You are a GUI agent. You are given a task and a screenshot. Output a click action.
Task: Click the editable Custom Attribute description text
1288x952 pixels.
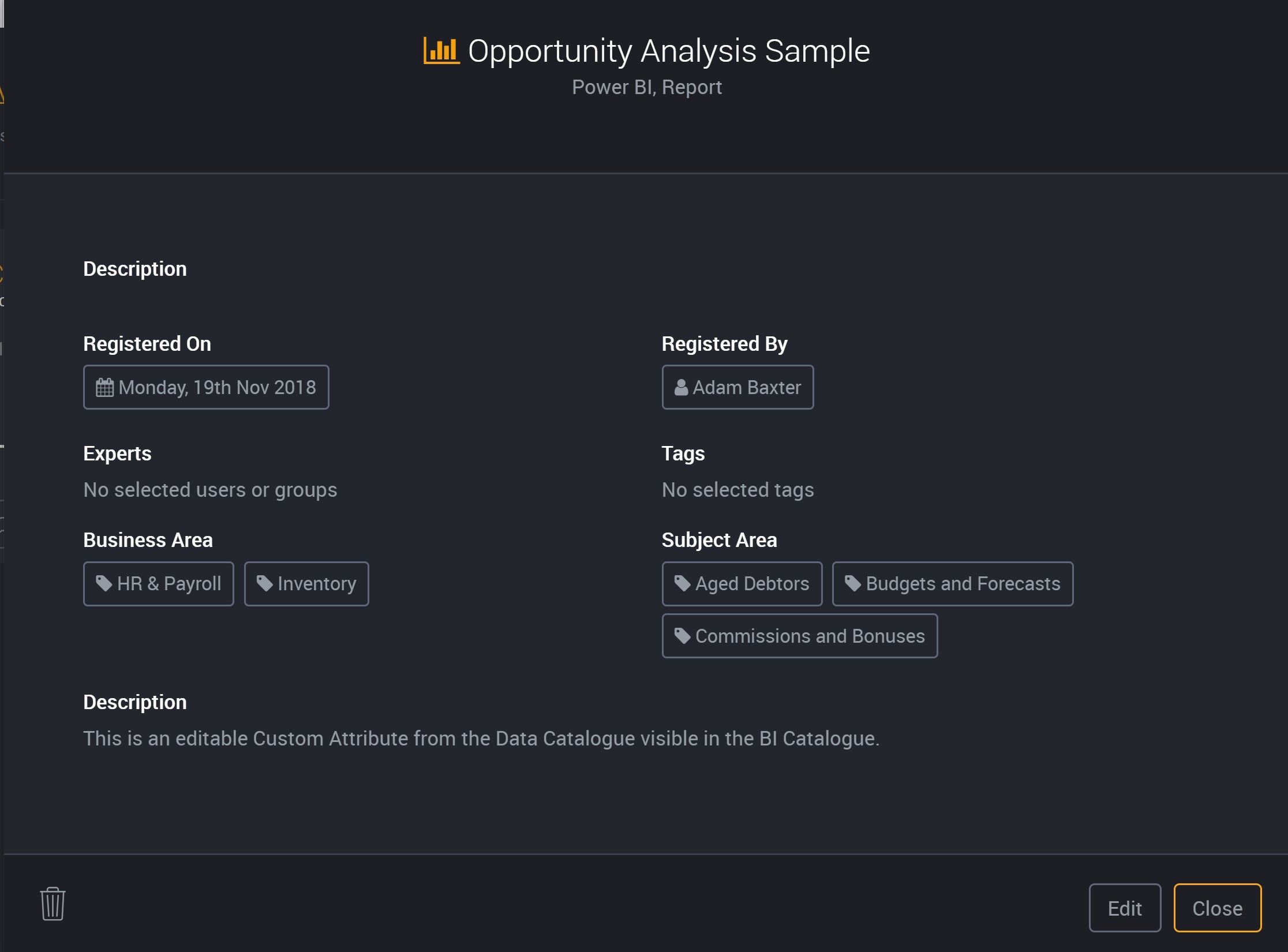pyautogui.click(x=481, y=739)
